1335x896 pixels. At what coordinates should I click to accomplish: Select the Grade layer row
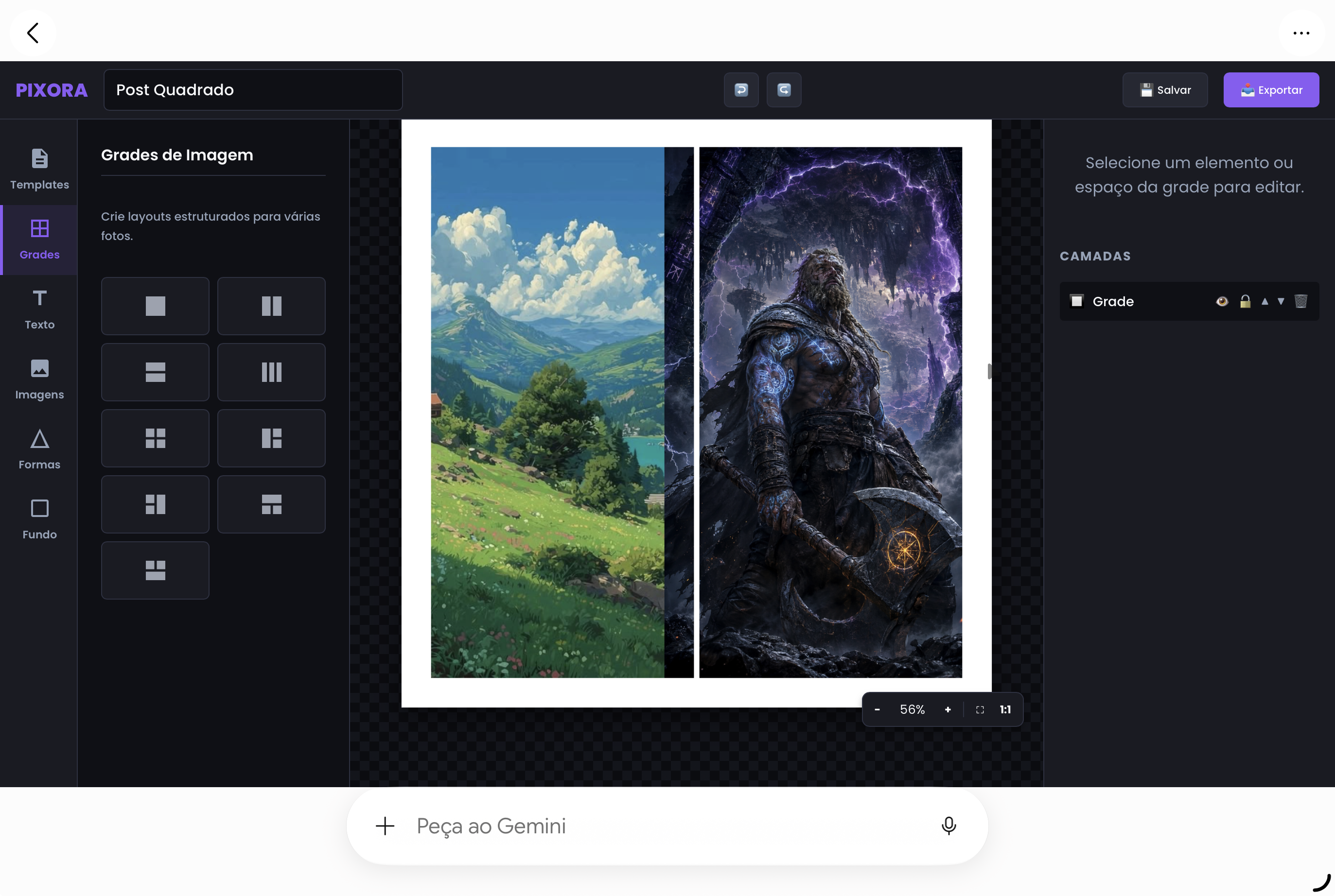(x=1189, y=301)
